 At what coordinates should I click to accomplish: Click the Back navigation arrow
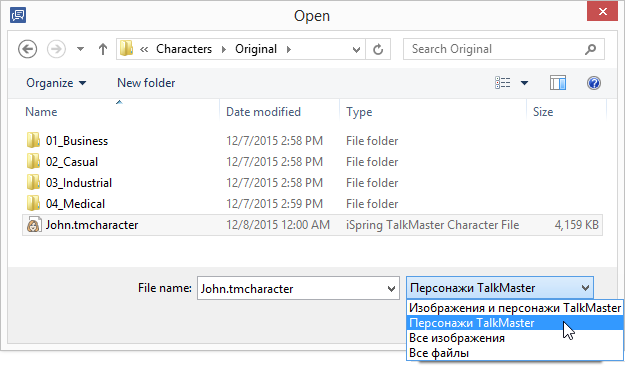pyautogui.click(x=28, y=49)
